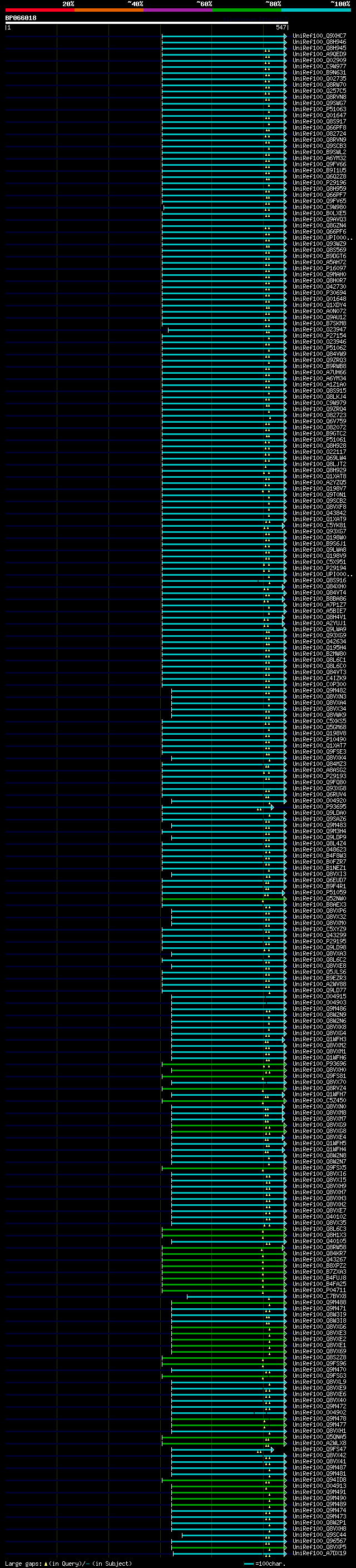This screenshot has width=356, height=1568.
Task: Select the UniRef100_Q84XH0 label
Action: click(319, 587)
